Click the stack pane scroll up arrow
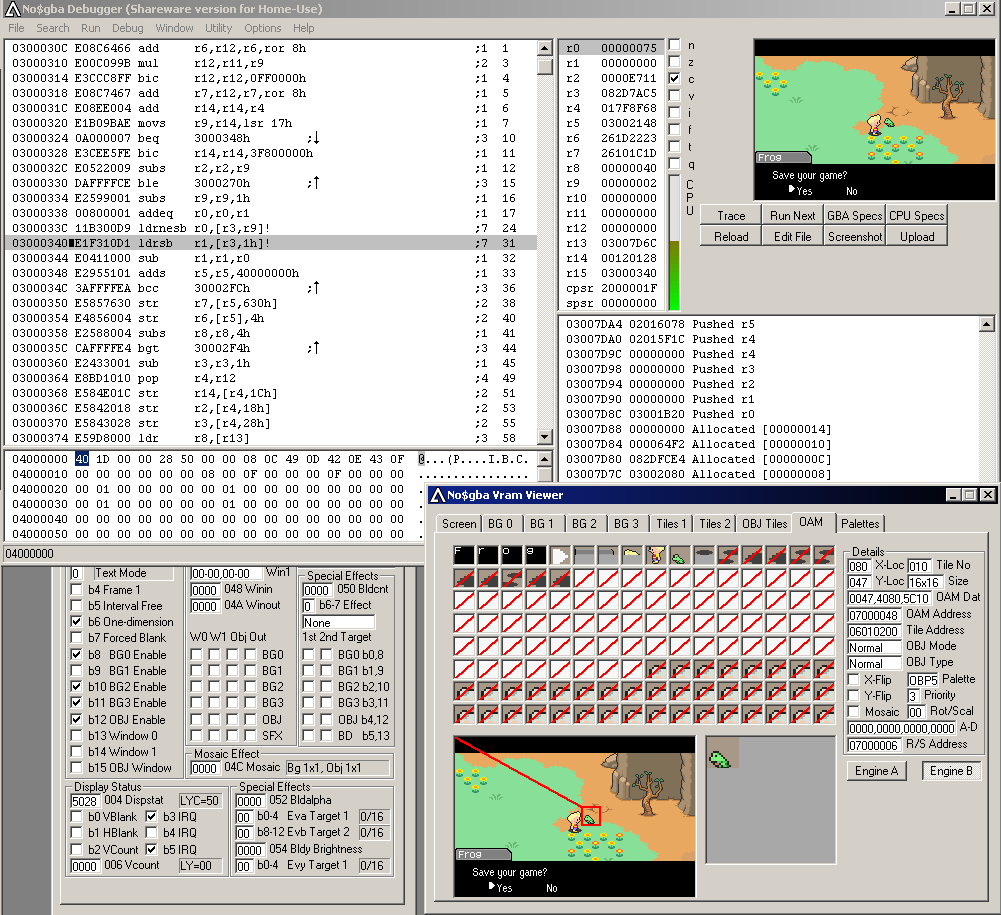 tap(986, 324)
